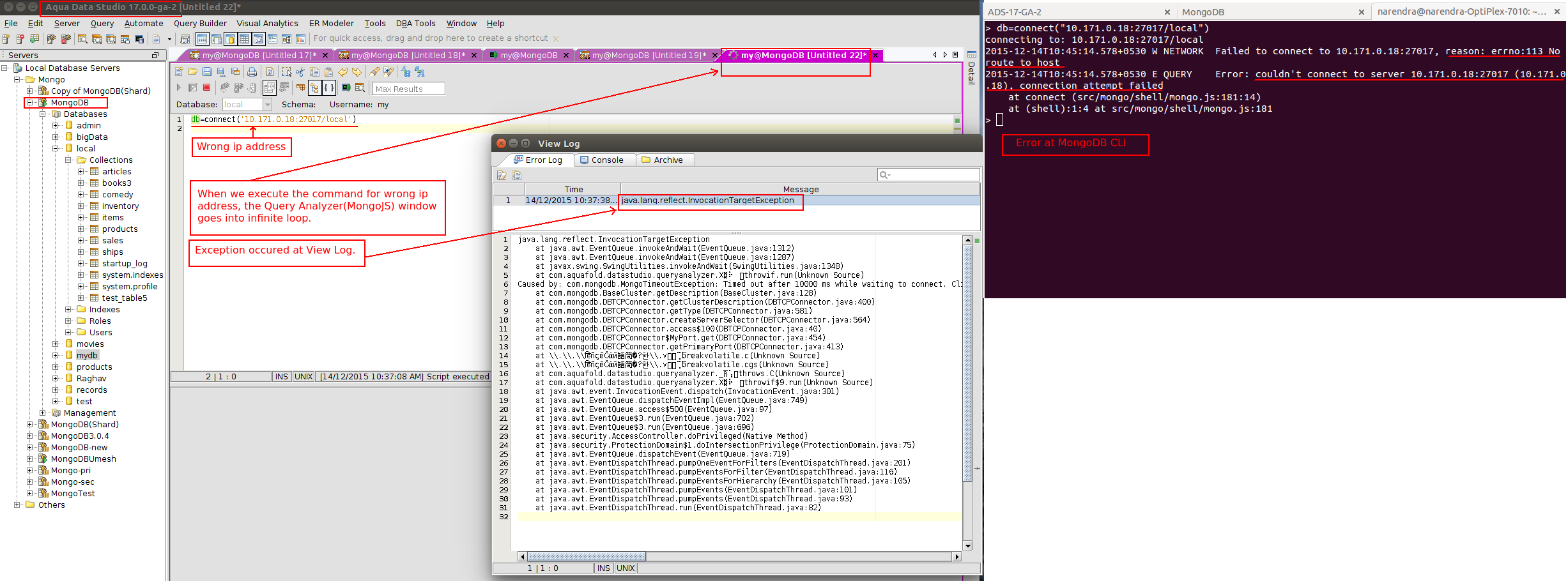The image size is (1568, 585).
Task: Toggle INS mode in the editor status bar
Action: 282,377
